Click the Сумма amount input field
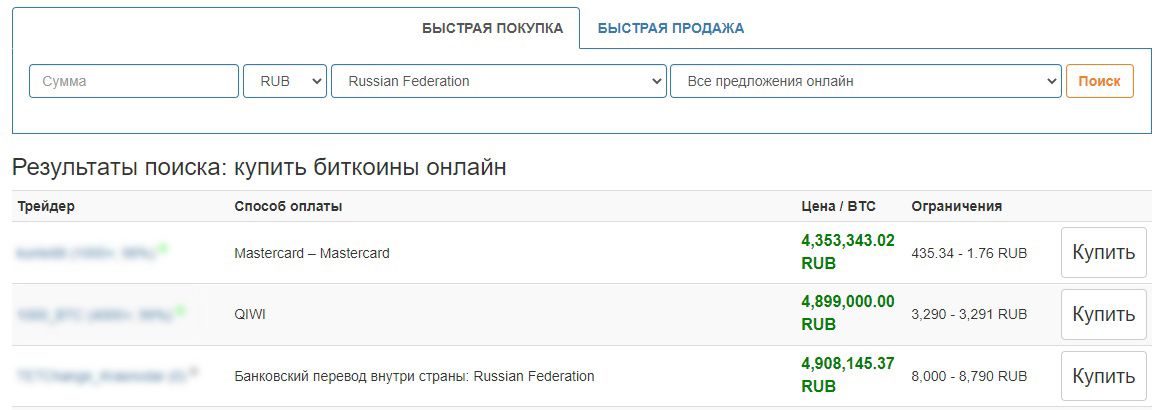The width and height of the screenshot is (1160, 410). click(x=134, y=81)
